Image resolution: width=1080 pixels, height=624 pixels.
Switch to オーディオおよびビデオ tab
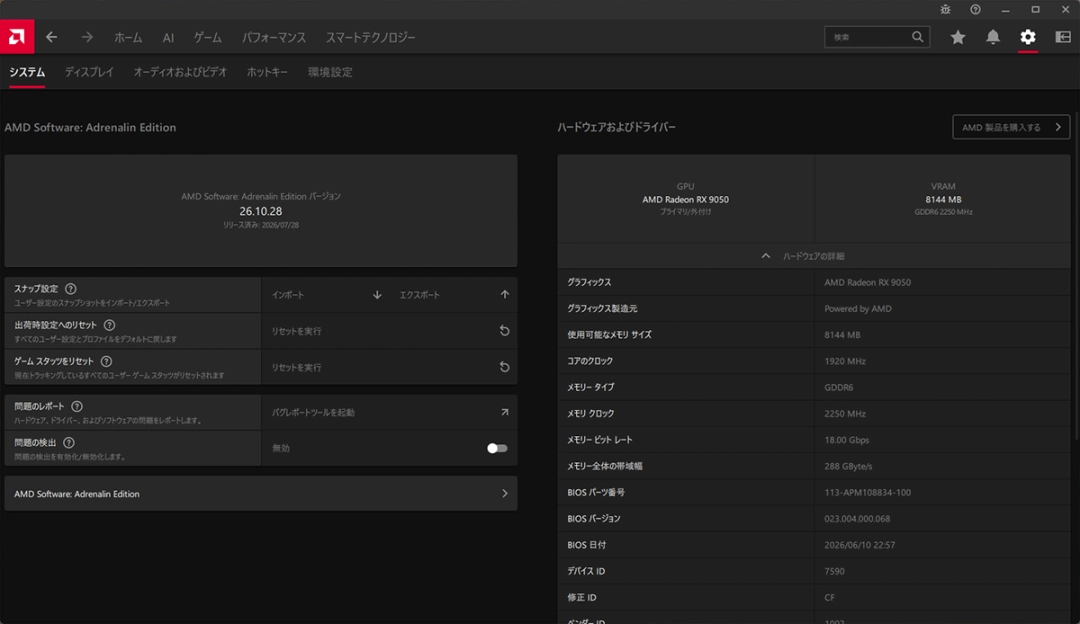180,72
